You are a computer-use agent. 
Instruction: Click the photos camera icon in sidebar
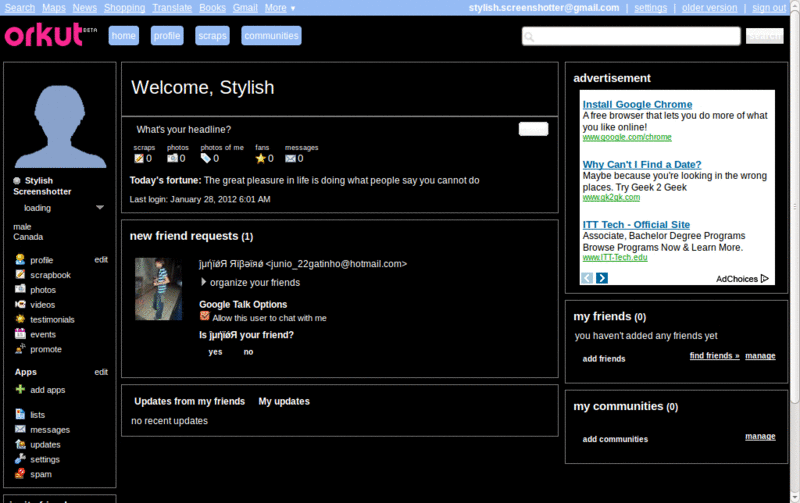click(20, 289)
